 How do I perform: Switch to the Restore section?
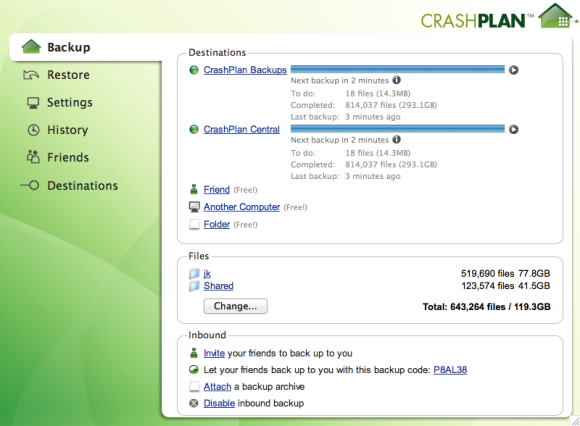pos(68,75)
